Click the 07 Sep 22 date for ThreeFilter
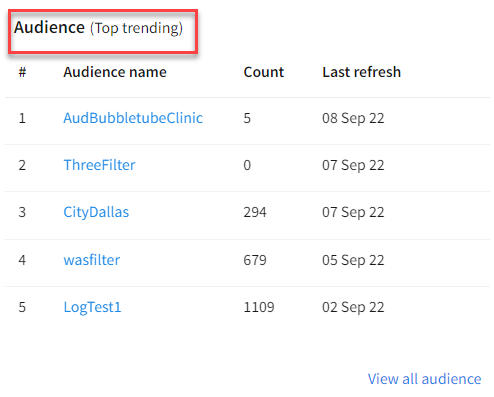The width and height of the screenshot is (494, 397). 353,165
